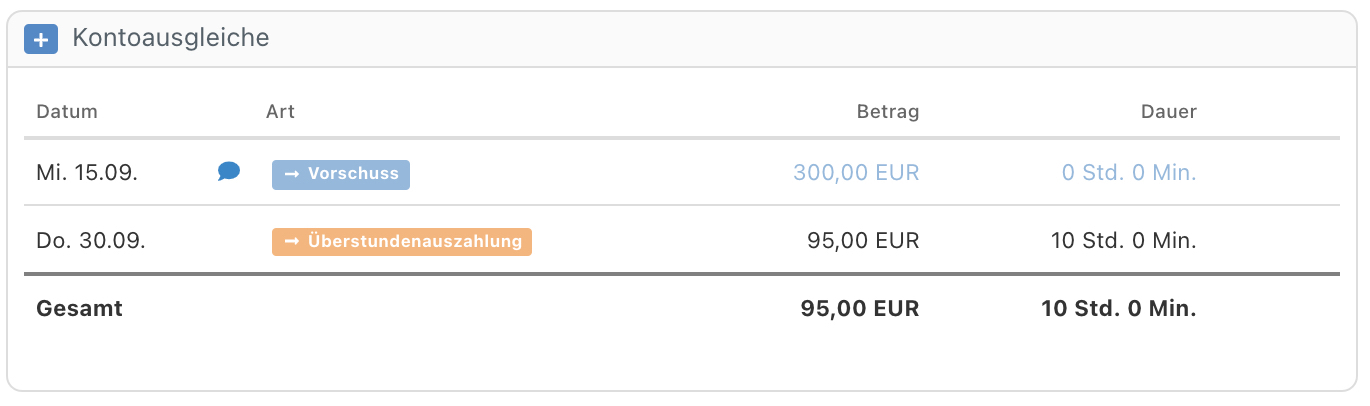The width and height of the screenshot is (1370, 406).
Task: Click the arrow in the Vorschuss badge
Action: [293, 174]
